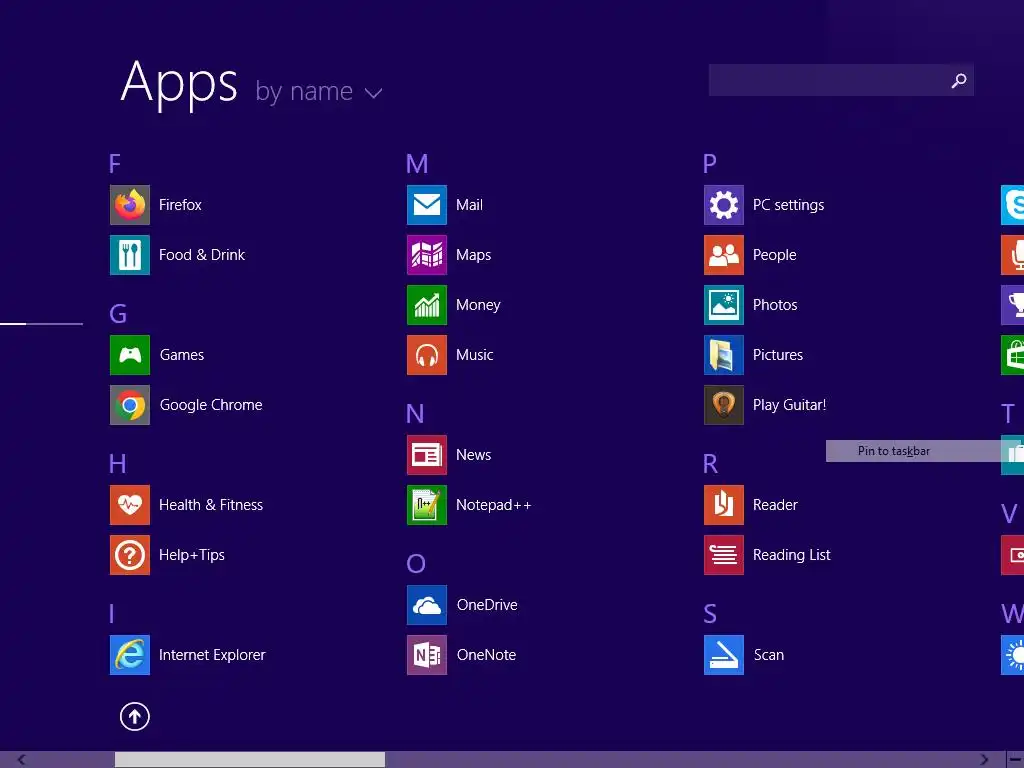Click the scrollbar right arrow
This screenshot has width=1024, height=768.
click(x=984, y=760)
